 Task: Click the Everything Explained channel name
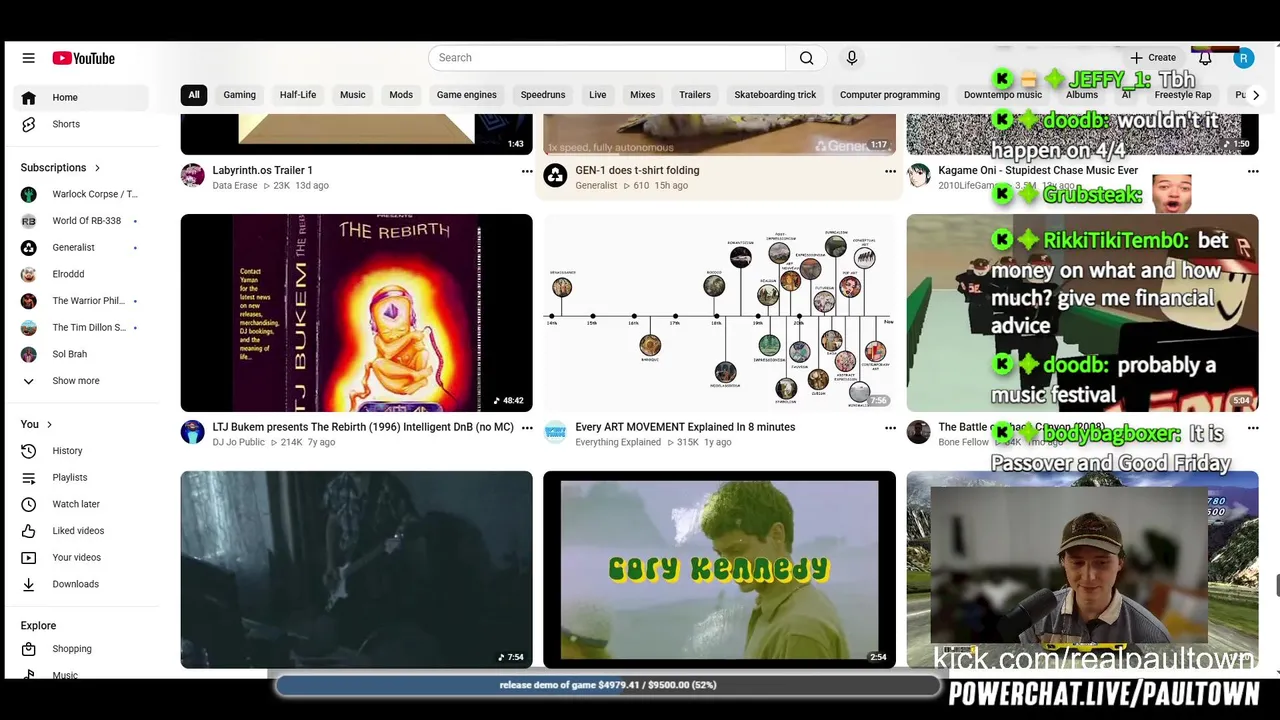pyautogui.click(x=618, y=442)
